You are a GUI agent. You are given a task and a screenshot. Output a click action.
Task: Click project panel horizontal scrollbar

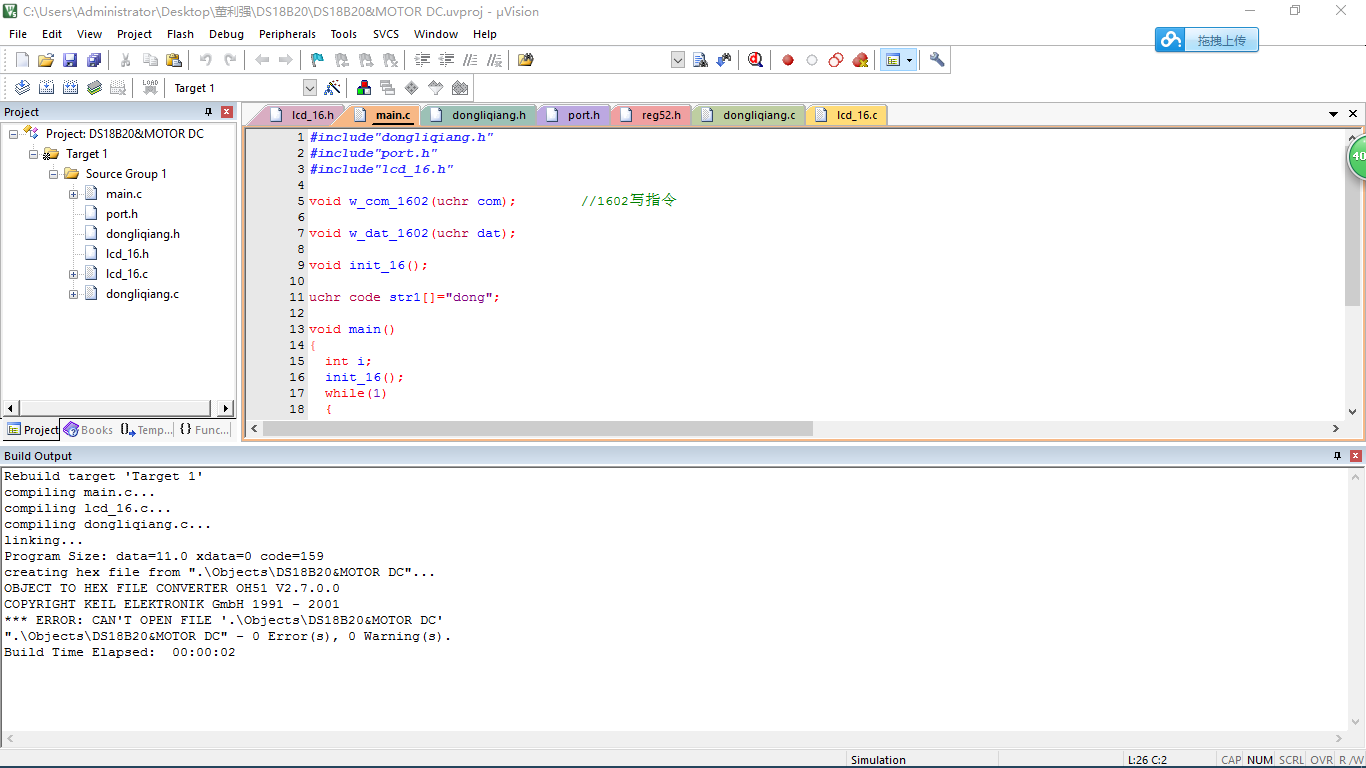115,408
